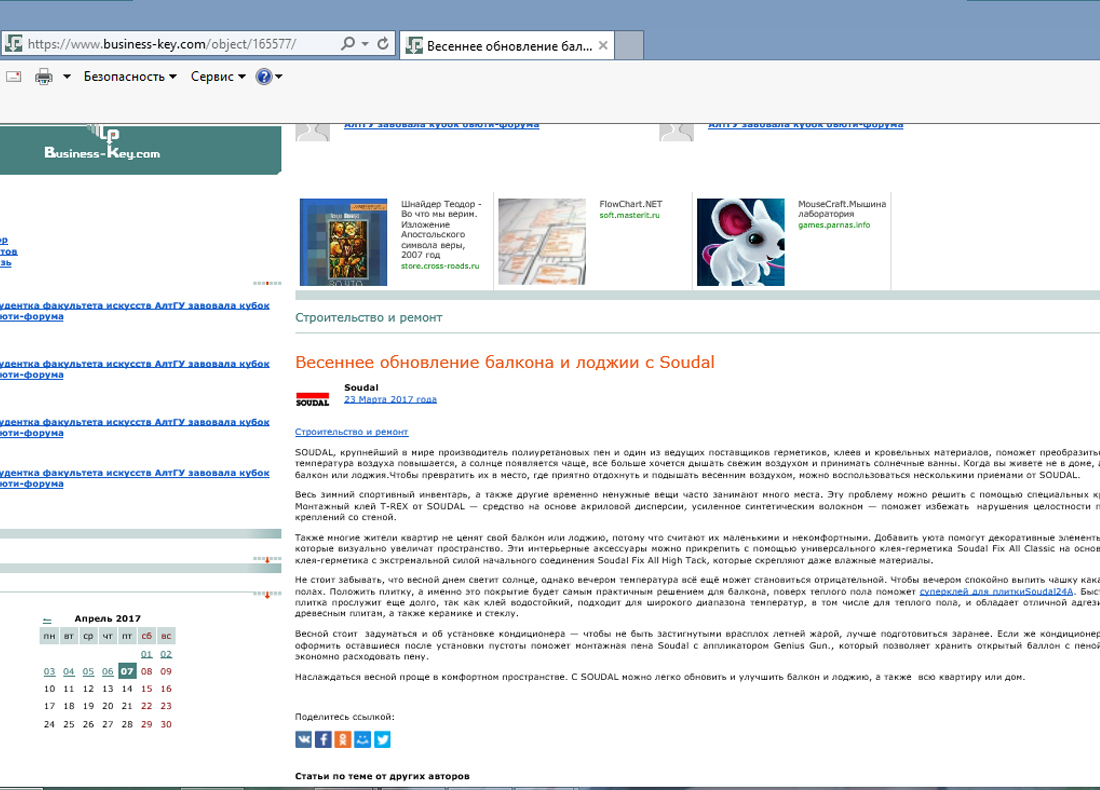
Task: Click the games.parnas.info link
Action: click(833, 225)
